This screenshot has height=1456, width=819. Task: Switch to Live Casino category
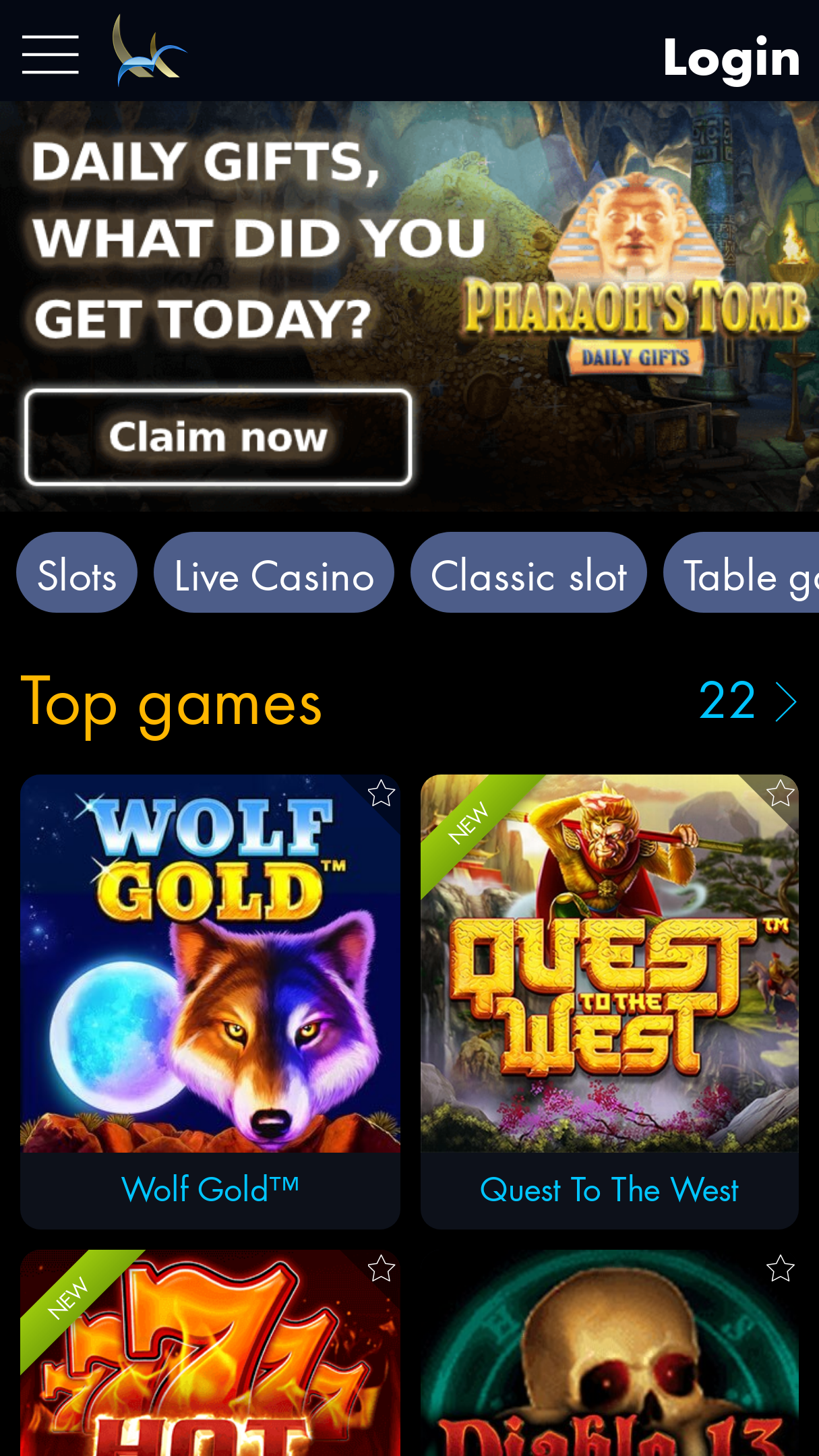(x=274, y=572)
